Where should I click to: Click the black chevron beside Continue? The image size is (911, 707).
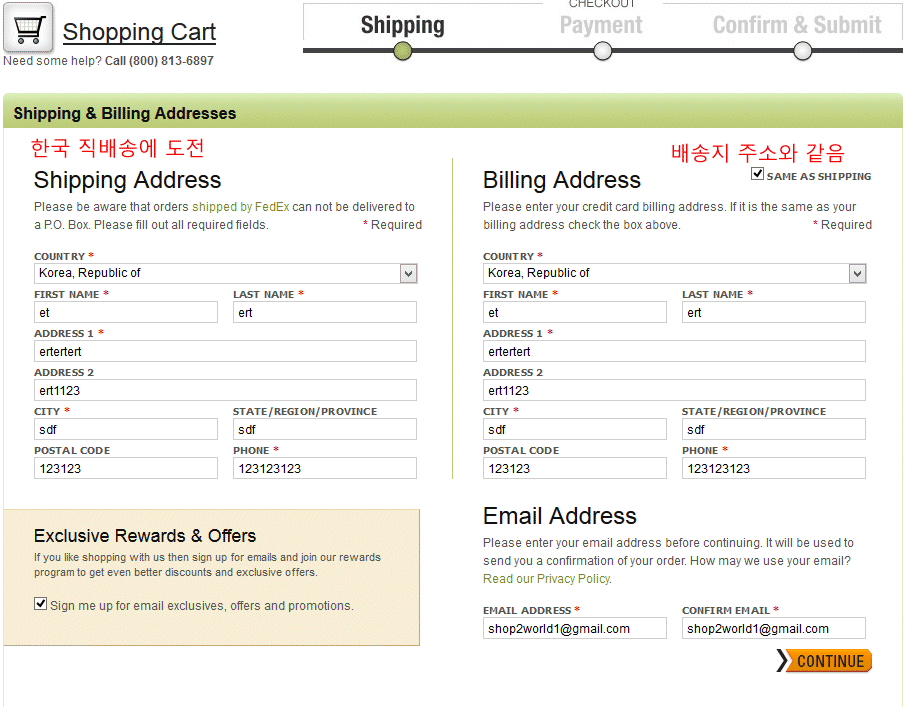(782, 661)
